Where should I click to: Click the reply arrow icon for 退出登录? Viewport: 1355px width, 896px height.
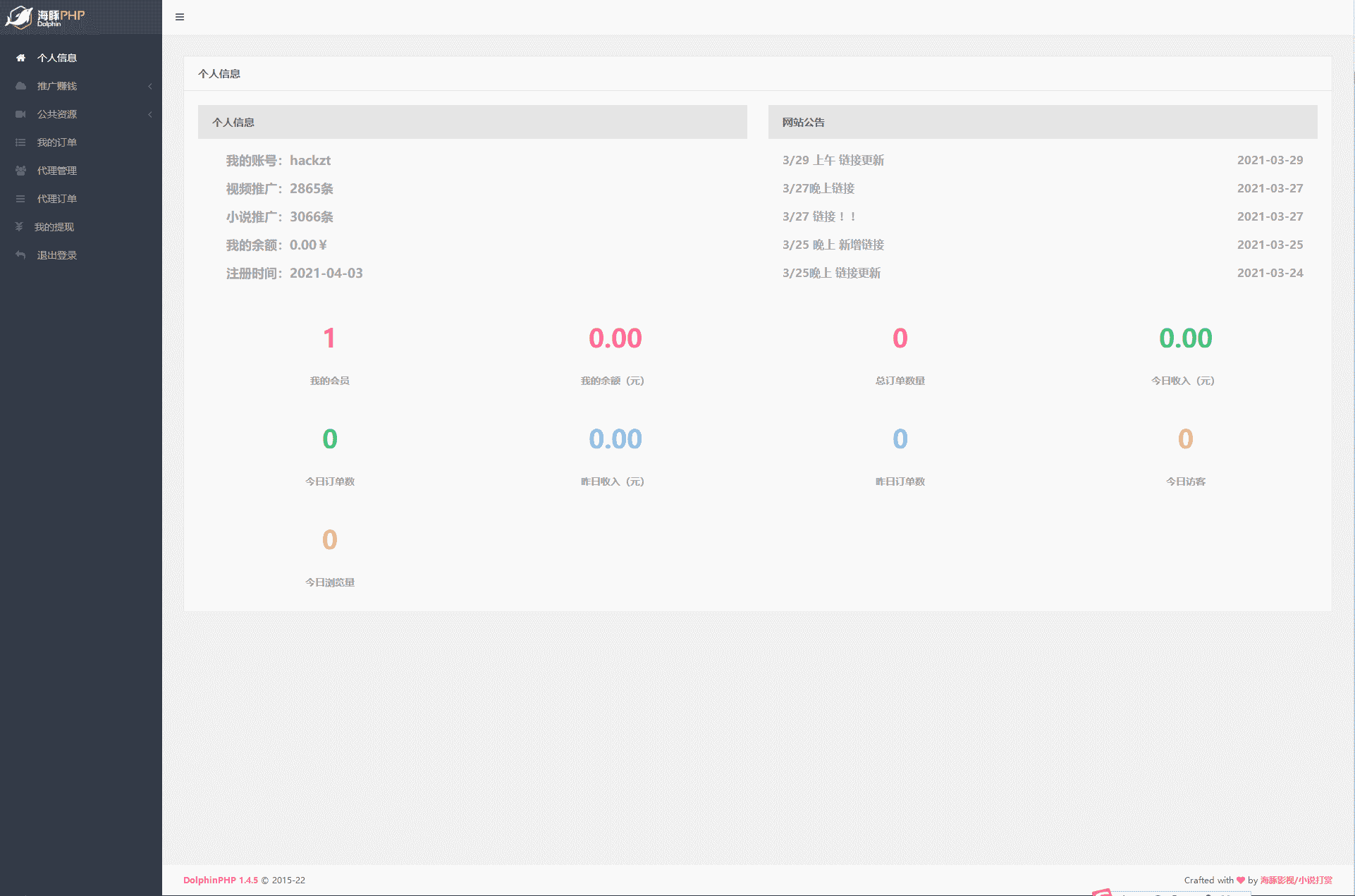[20, 255]
